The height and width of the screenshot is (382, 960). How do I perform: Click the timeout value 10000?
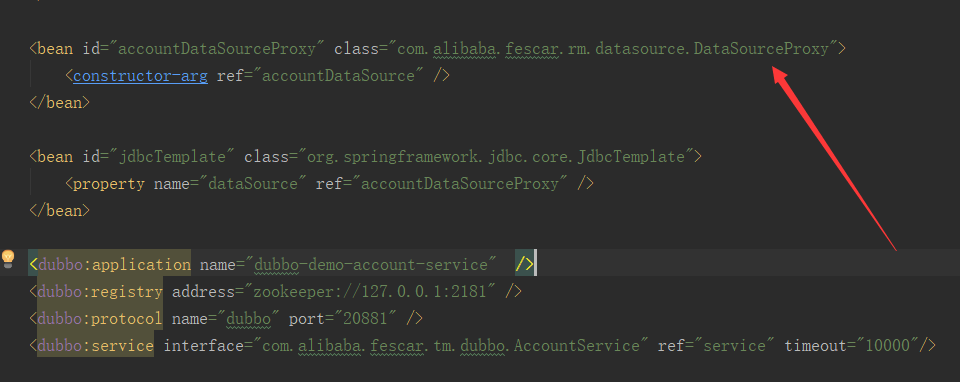point(887,346)
